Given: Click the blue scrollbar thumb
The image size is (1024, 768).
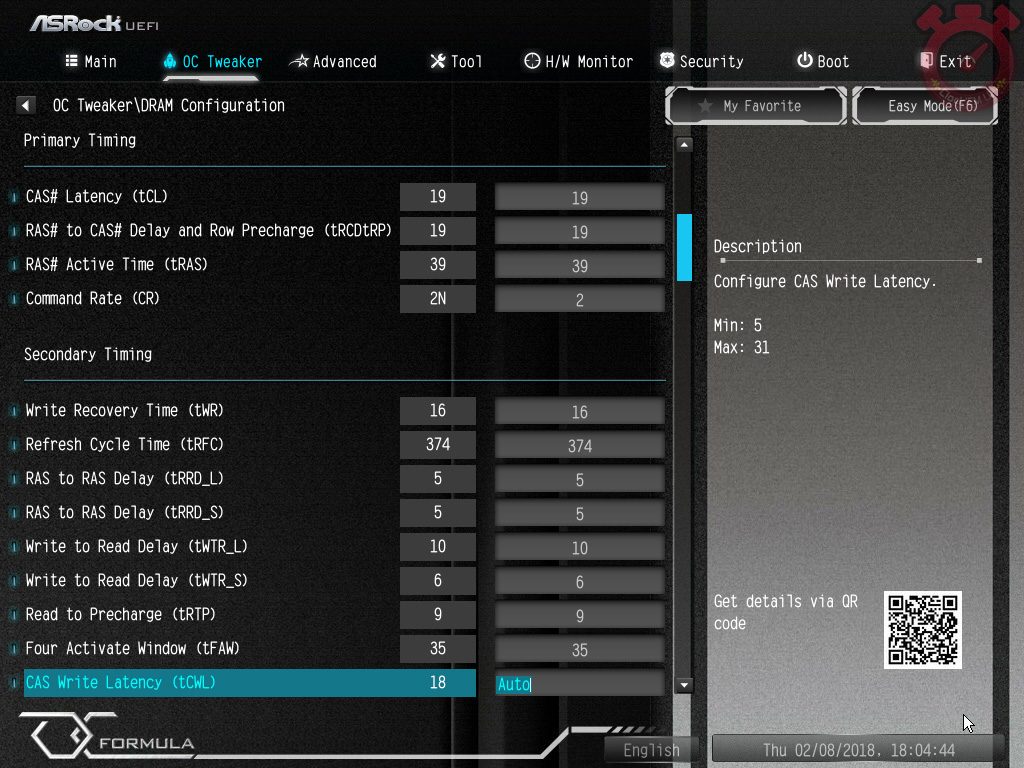Looking at the screenshot, I should pyautogui.click(x=684, y=247).
